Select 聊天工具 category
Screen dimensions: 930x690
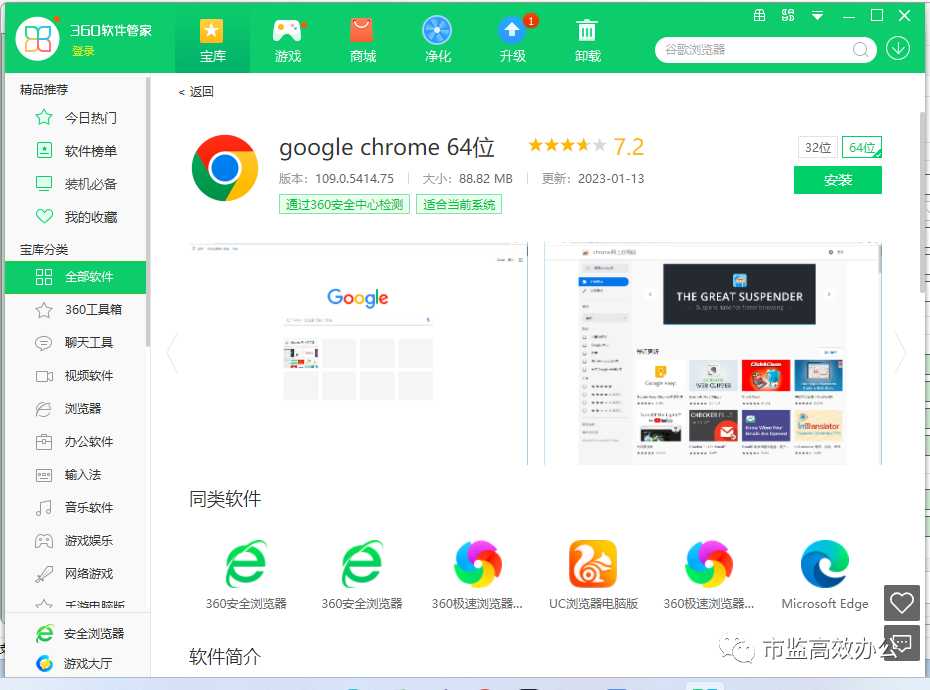(76, 343)
